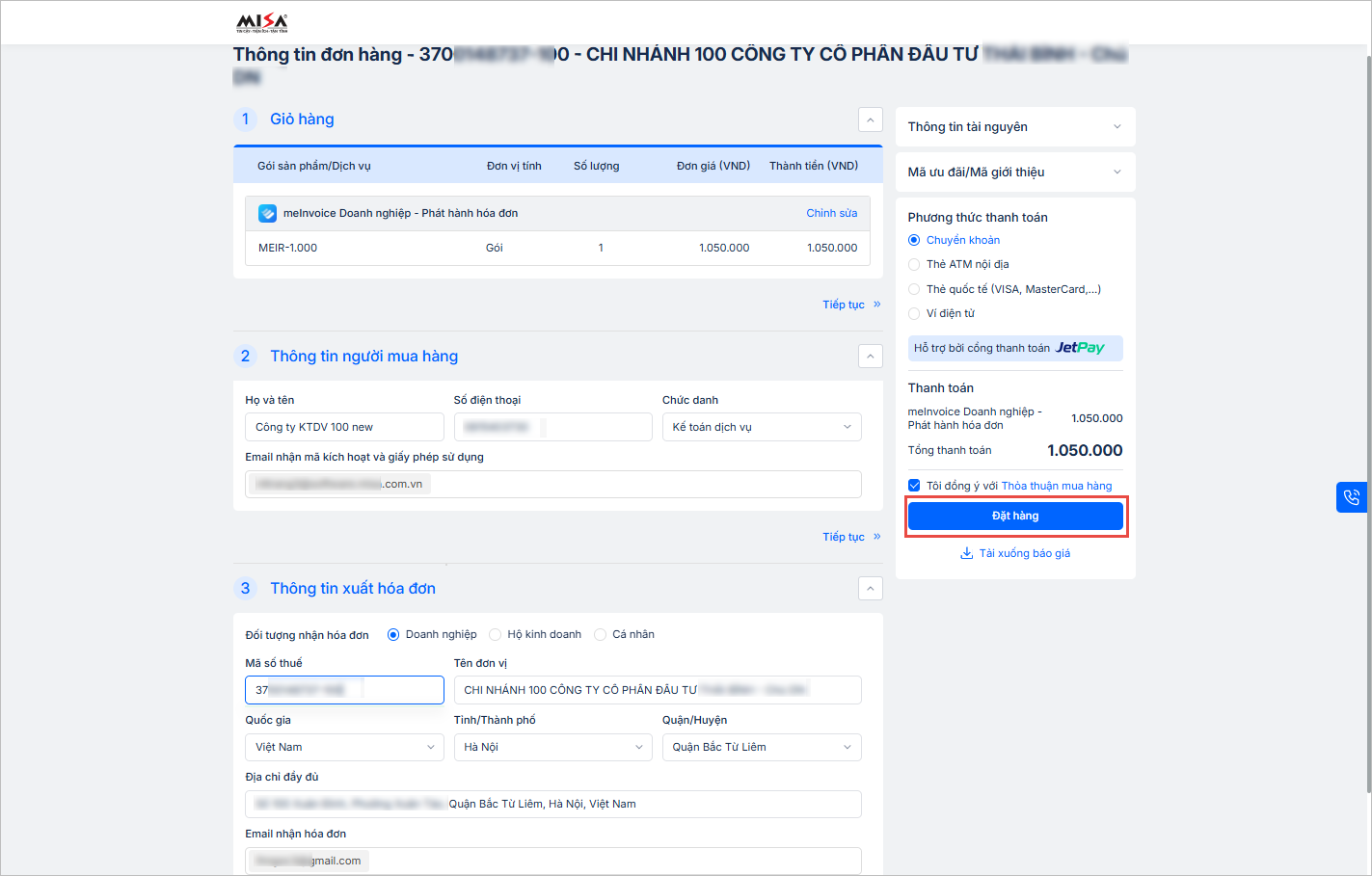Click the Mã số thuế field

[x=344, y=690]
